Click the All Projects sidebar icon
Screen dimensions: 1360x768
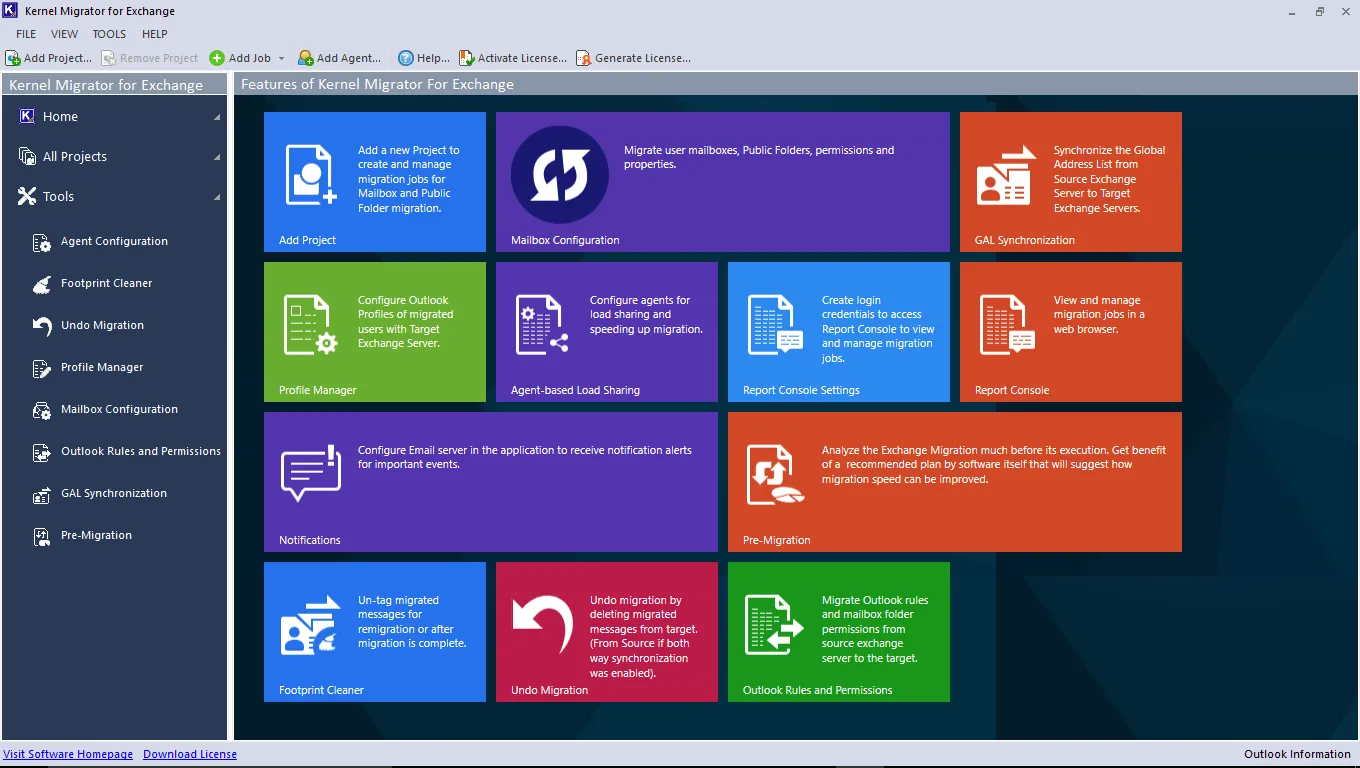tap(27, 156)
